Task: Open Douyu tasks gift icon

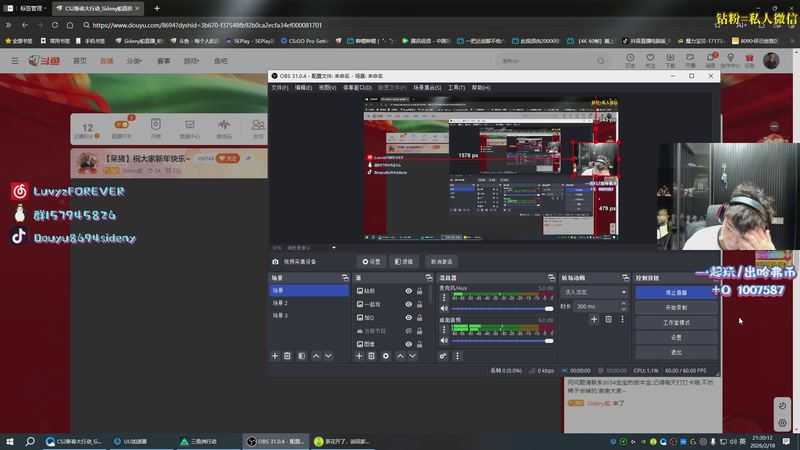Action: pos(749,60)
